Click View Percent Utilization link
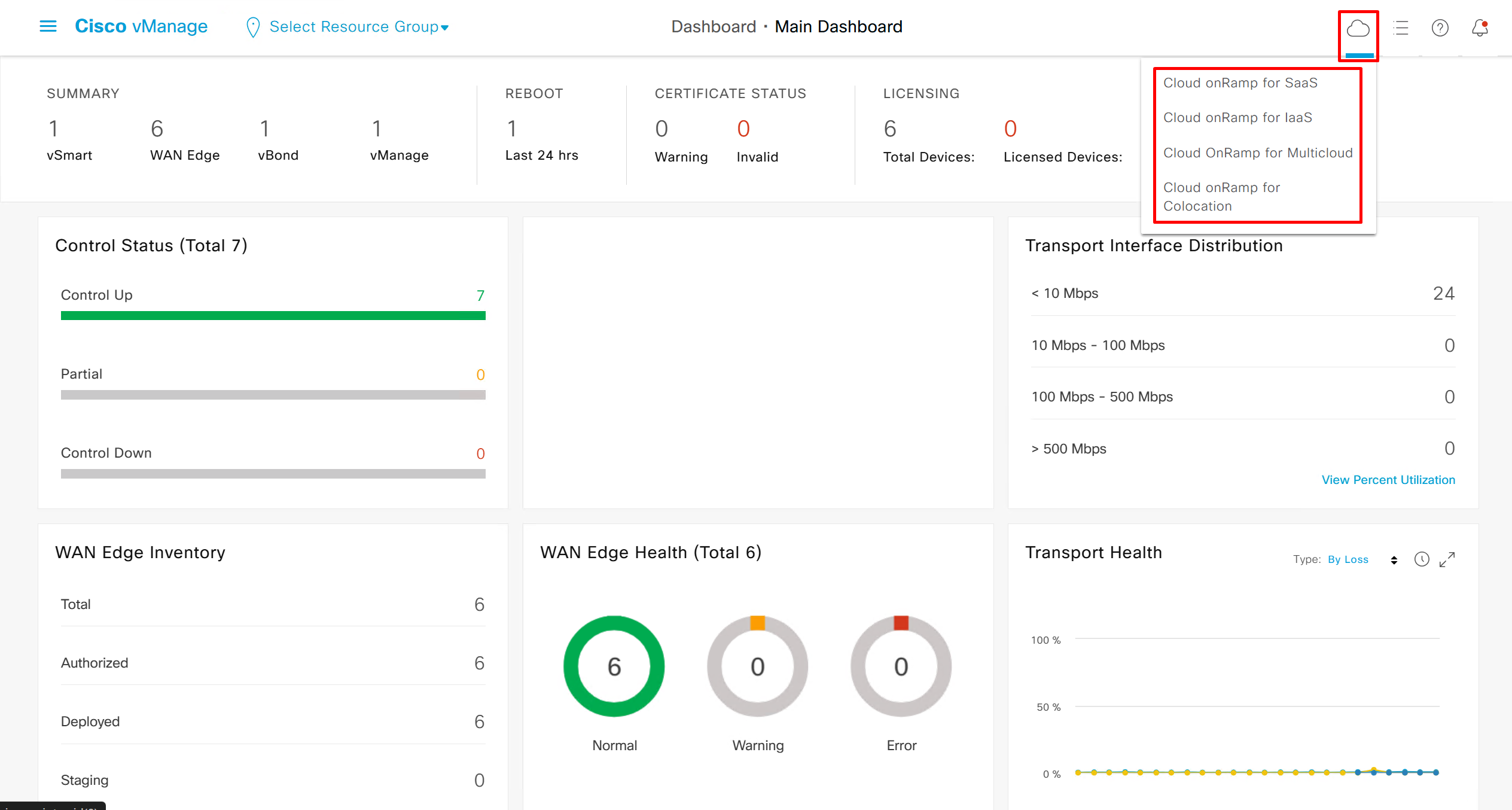The width and height of the screenshot is (1512, 810). point(1388,480)
